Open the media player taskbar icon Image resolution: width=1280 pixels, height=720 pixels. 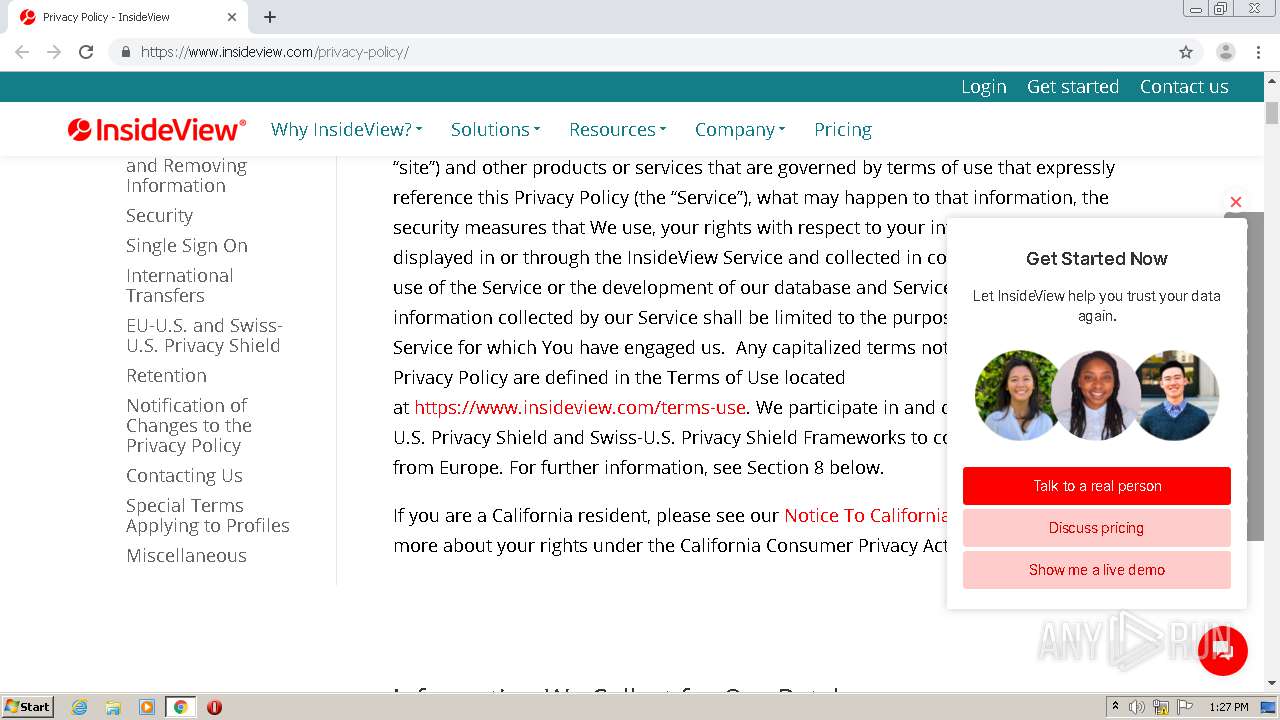(147, 707)
